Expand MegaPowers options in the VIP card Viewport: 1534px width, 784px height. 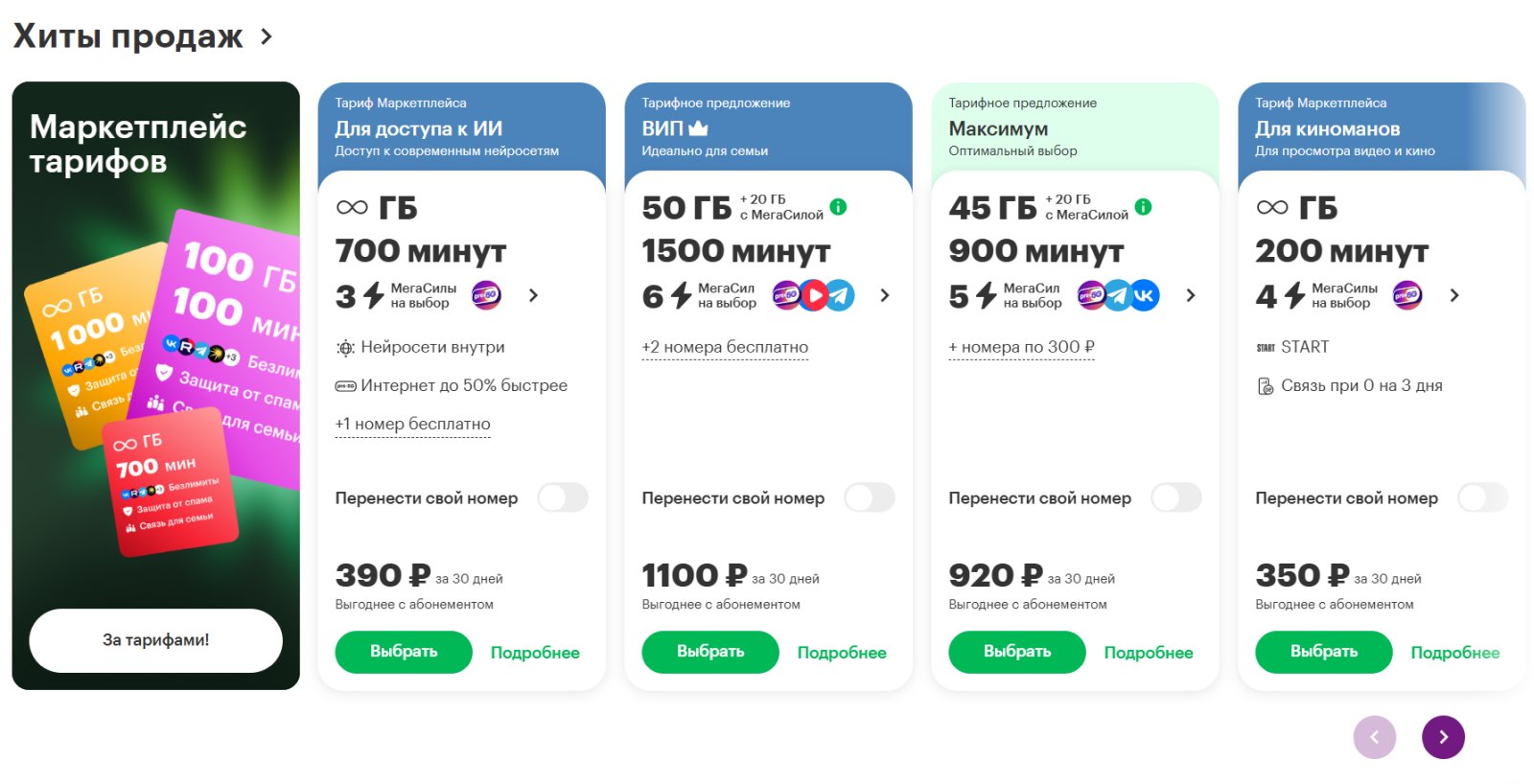pyautogui.click(x=885, y=295)
